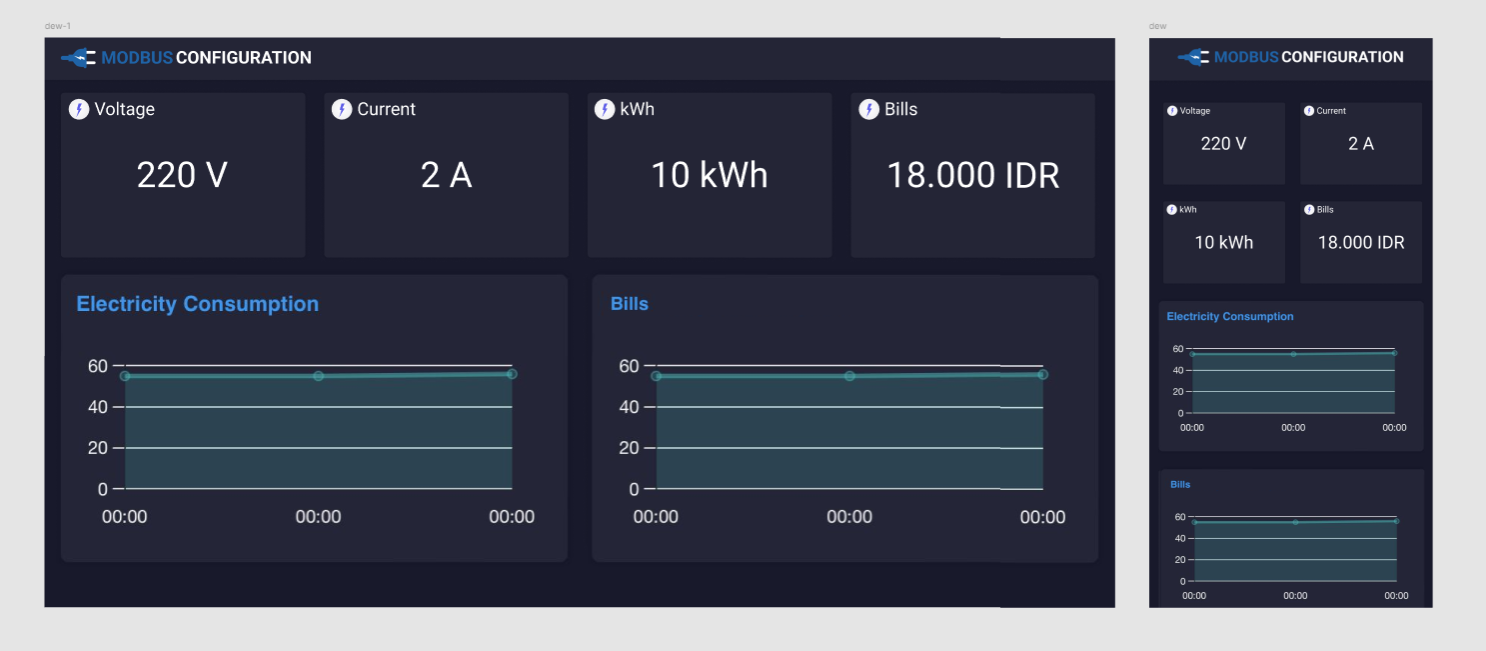Select the Electricity Consumption heading in dew frame
Image resolution: width=1486 pixels, height=651 pixels.
pyautogui.click(x=1230, y=317)
